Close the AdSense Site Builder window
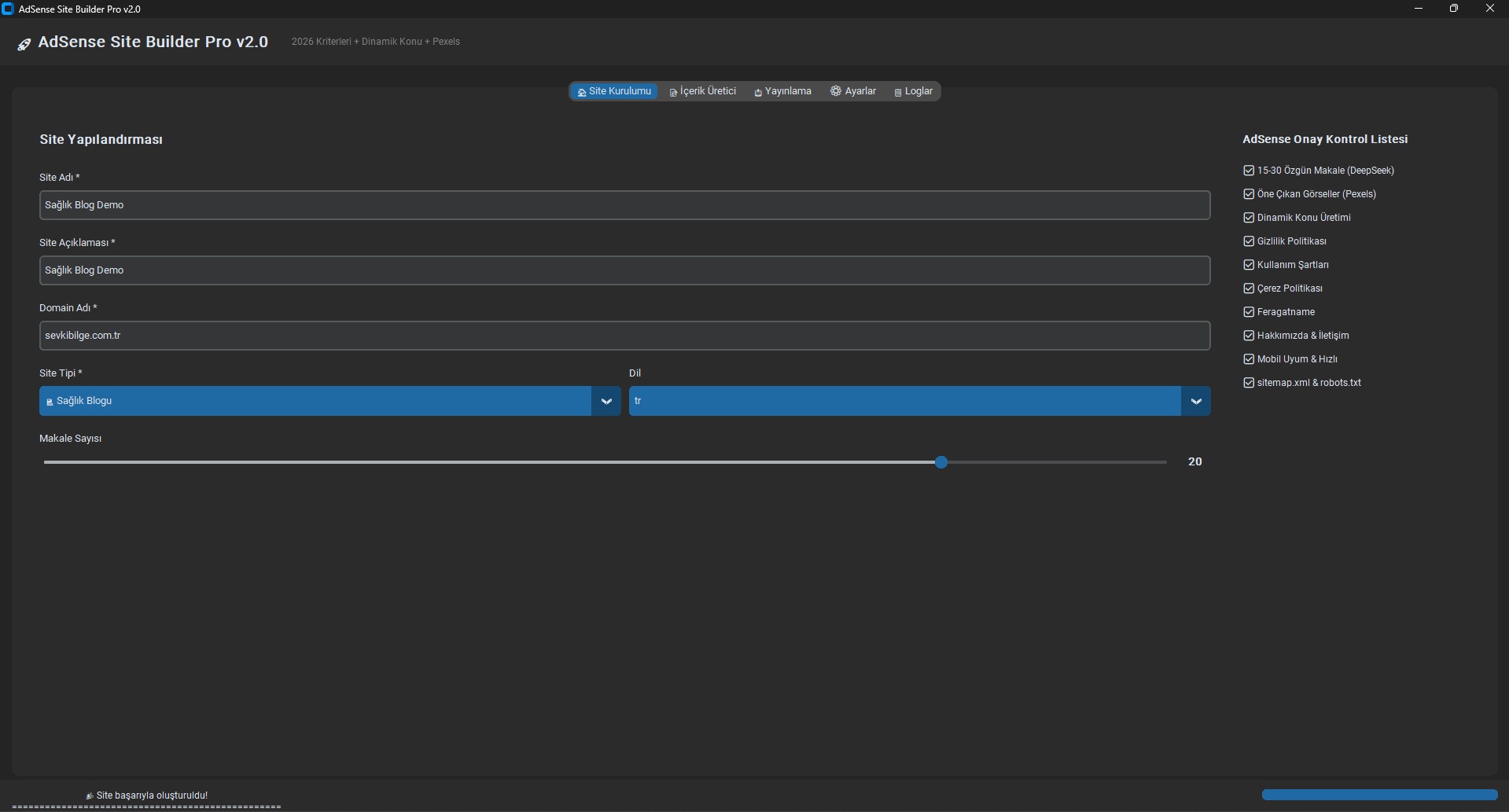1509x812 pixels. pyautogui.click(x=1490, y=9)
